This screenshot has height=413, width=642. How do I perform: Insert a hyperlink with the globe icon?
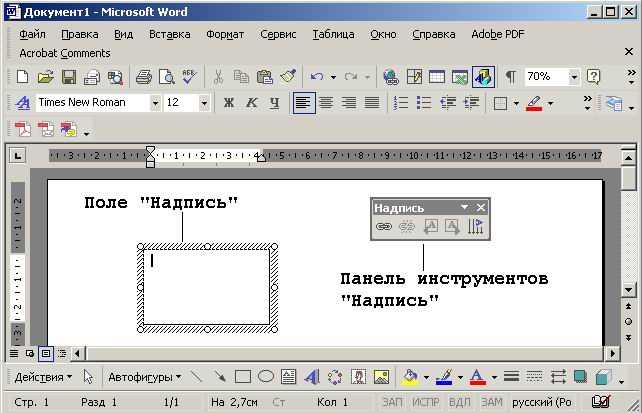pos(391,77)
